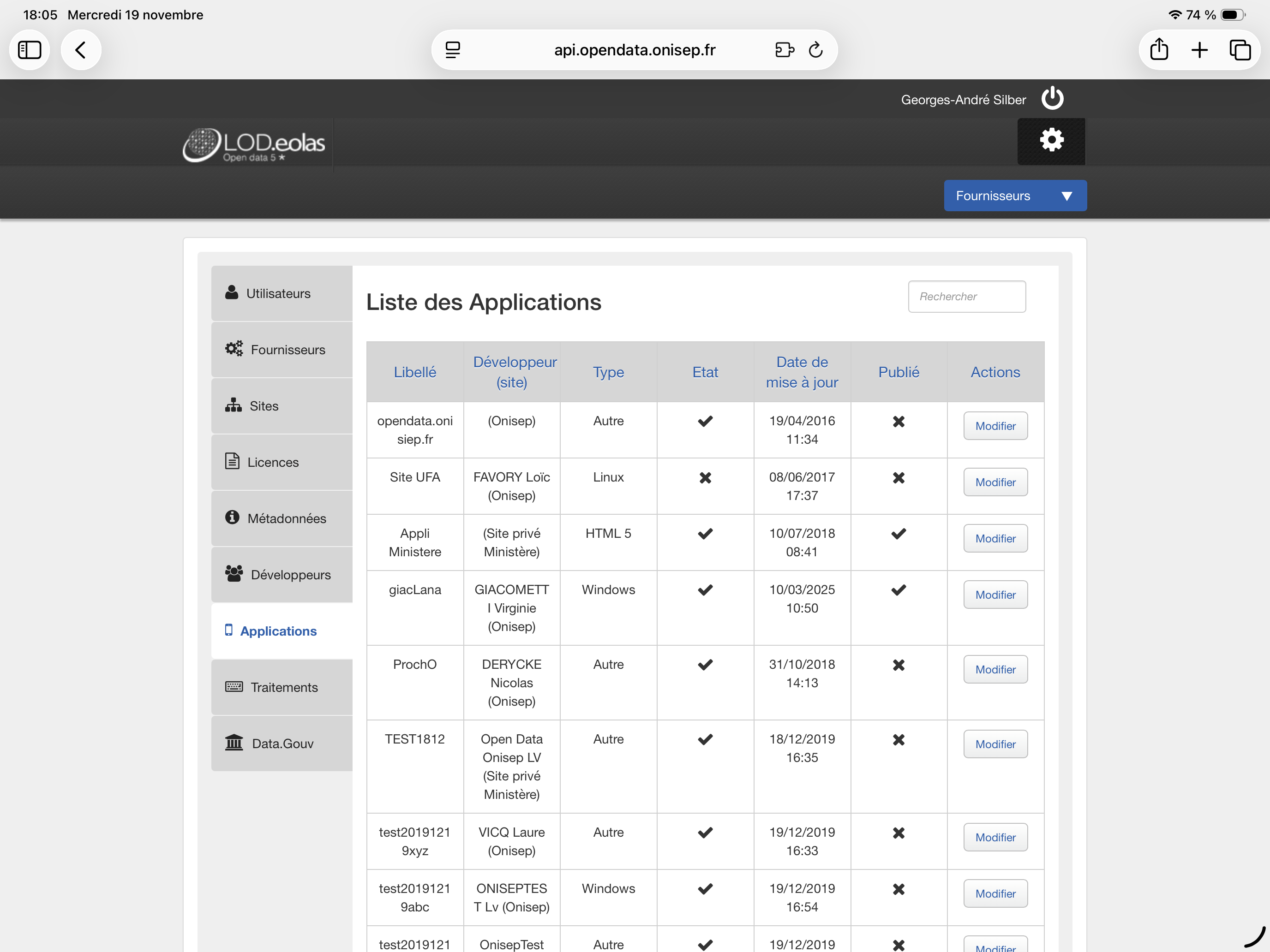Click Modifier for Site UFA row
This screenshot has width=1270, height=952.
(995, 482)
